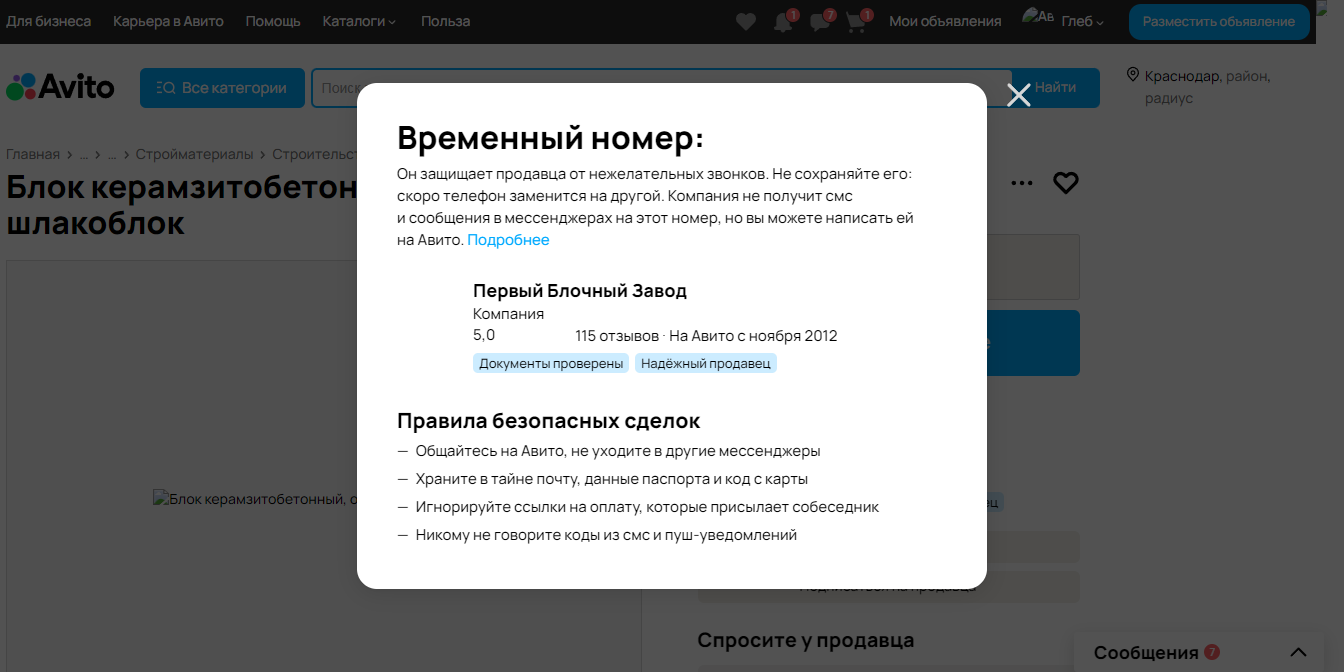Open shopping cart icon
Image resolution: width=1344 pixels, height=672 pixels.
coord(856,21)
